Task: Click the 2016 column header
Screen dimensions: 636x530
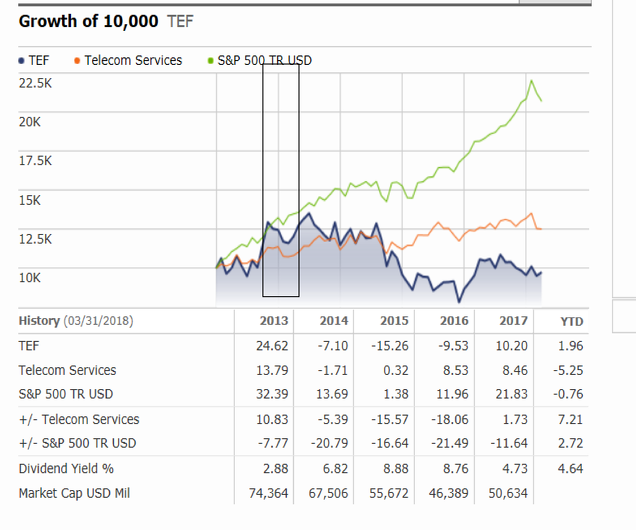Action: point(454,321)
